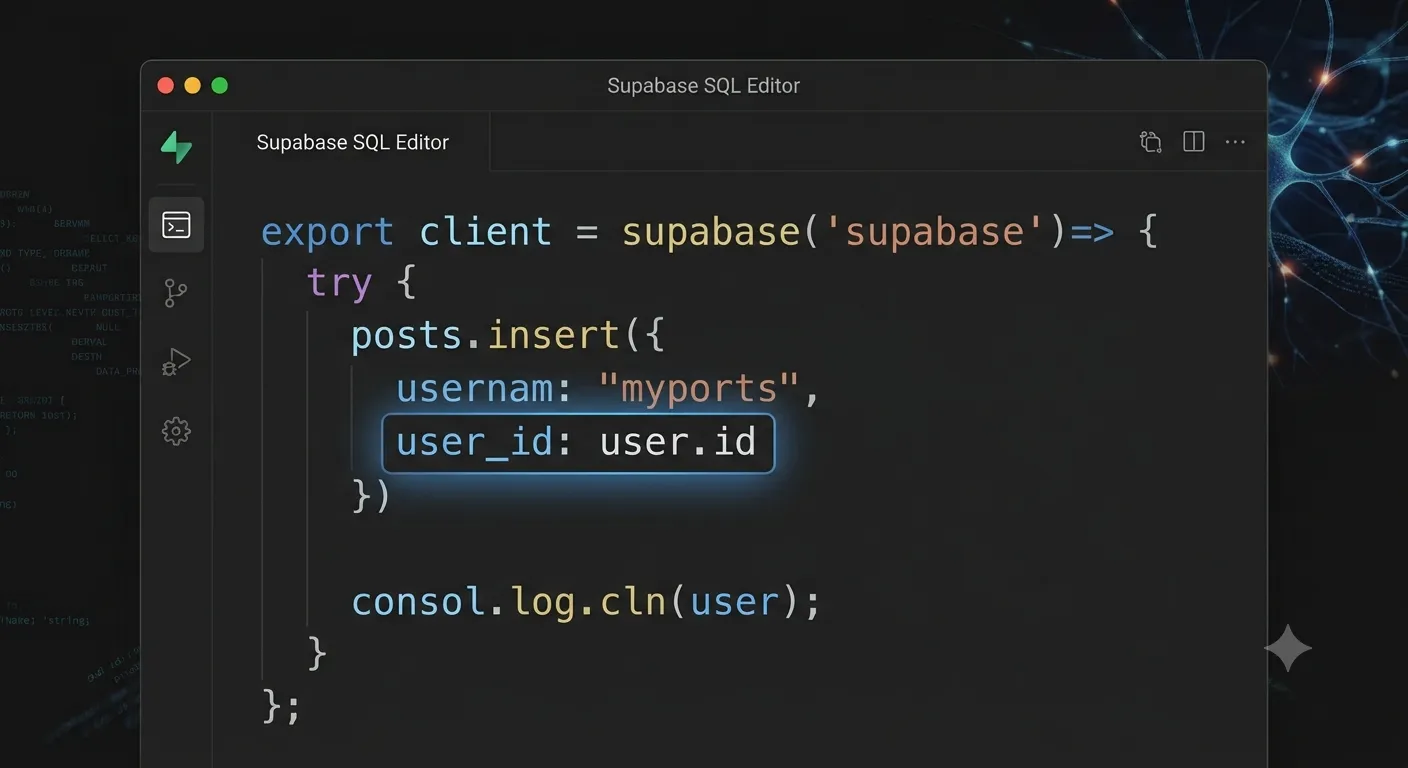Click the green Supabase logo icon
The height and width of the screenshot is (768, 1408).
(177, 147)
